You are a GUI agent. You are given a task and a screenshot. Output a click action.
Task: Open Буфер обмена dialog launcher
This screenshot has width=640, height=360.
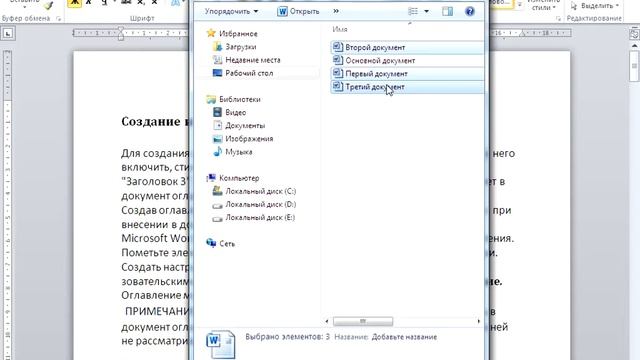(x=58, y=19)
